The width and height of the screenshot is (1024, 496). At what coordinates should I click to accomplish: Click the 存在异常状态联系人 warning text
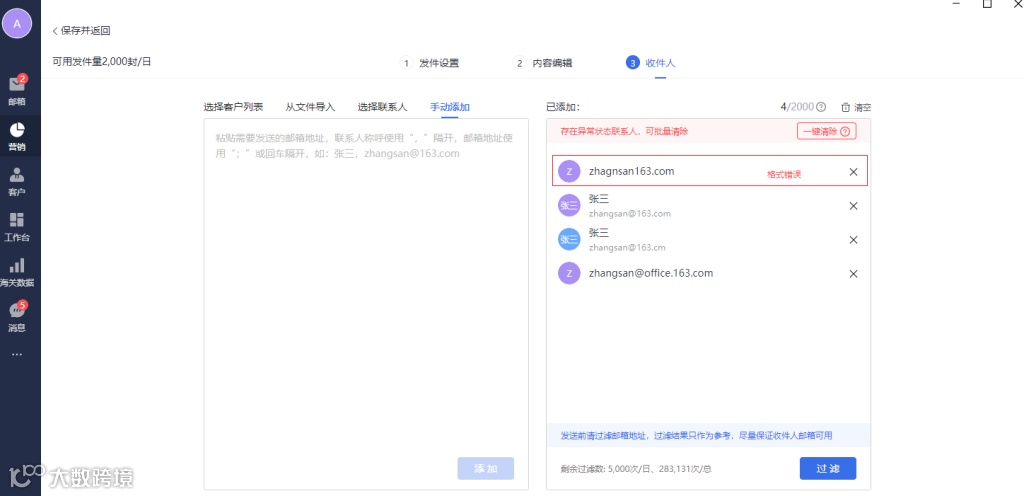click(x=624, y=131)
